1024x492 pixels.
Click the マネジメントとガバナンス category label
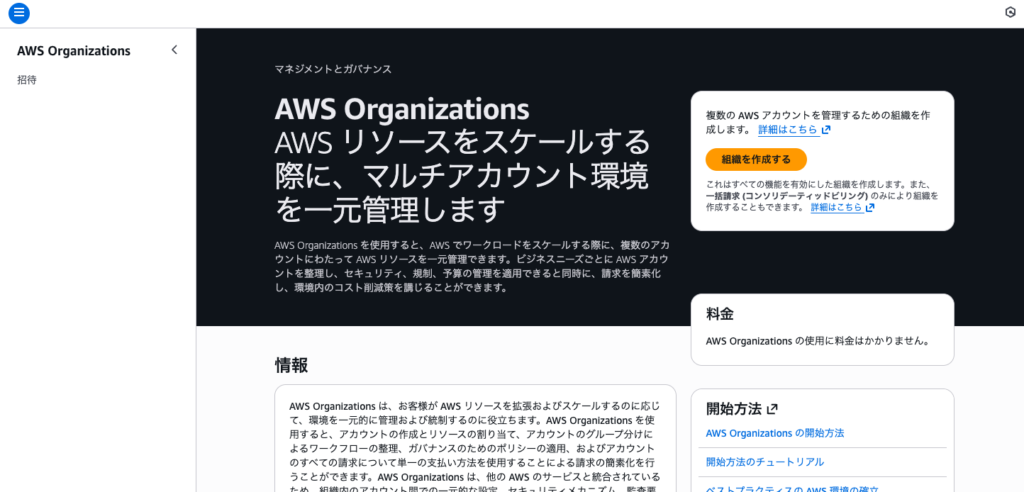[333, 70]
